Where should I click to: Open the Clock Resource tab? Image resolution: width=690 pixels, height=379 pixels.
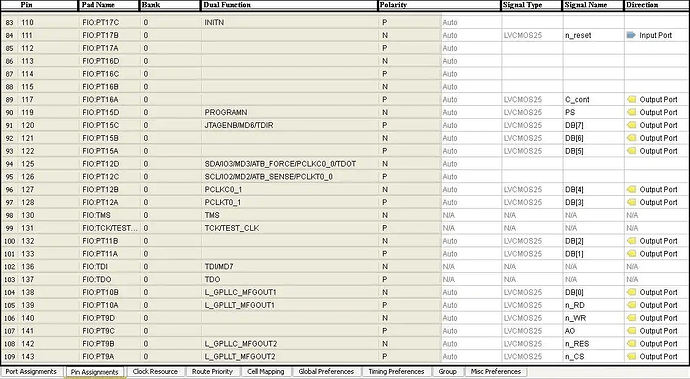(155, 372)
